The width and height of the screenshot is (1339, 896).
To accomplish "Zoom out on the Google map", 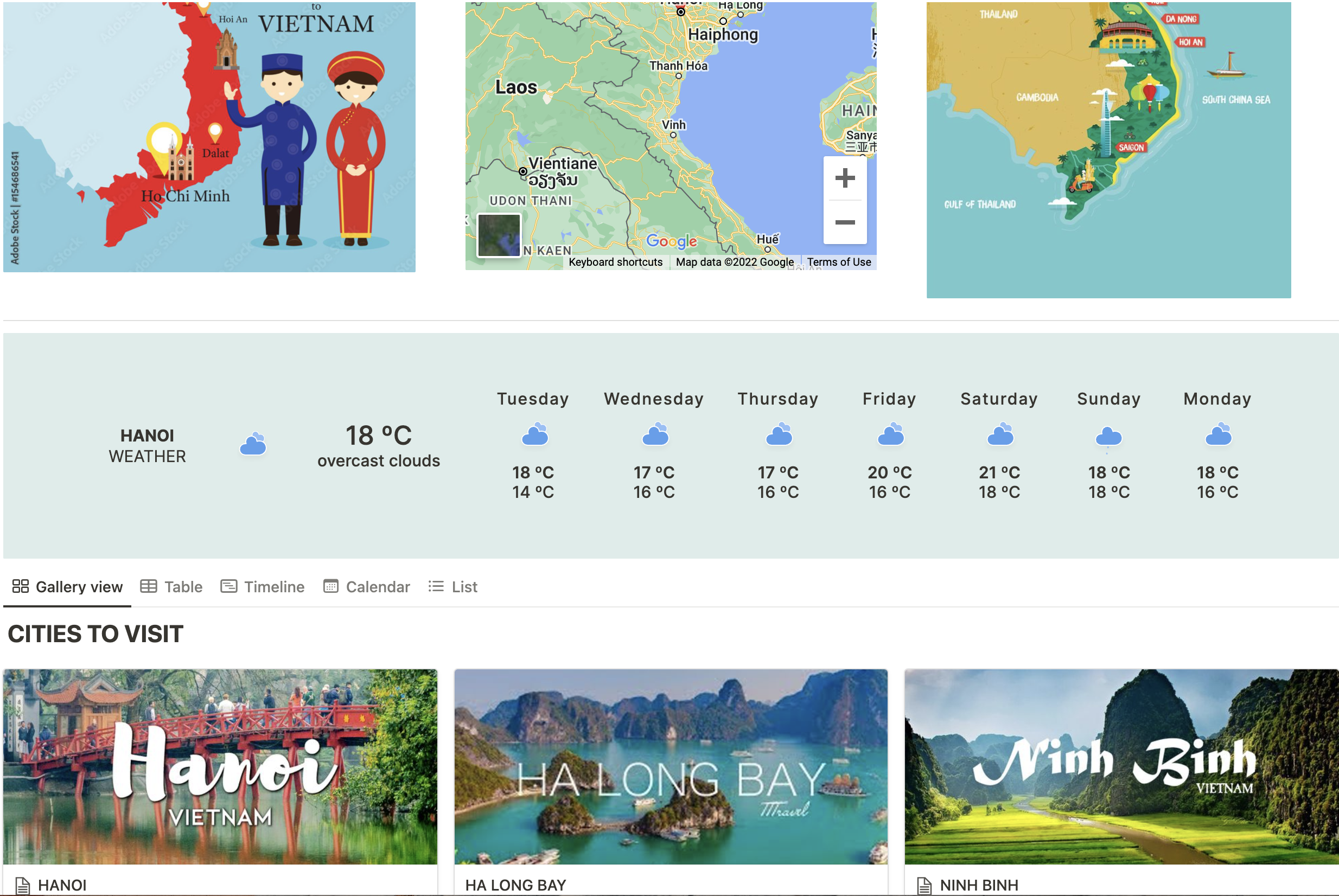I will (845, 222).
